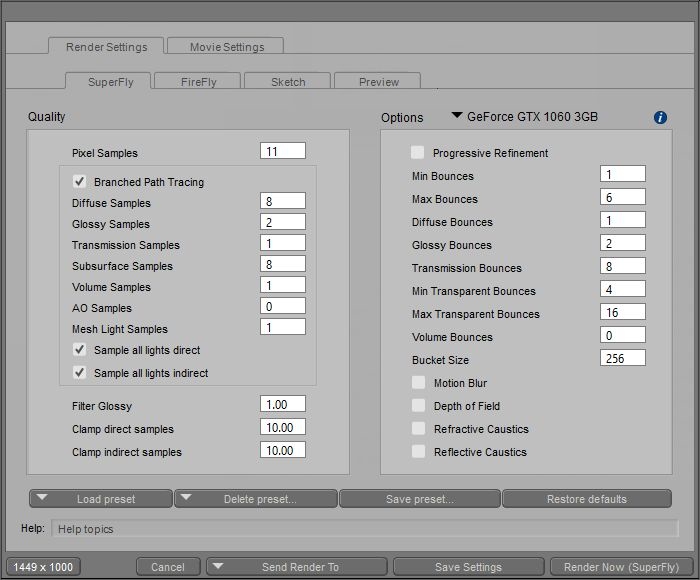Viewport: 700px width, 580px height.
Task: Click the Save Settings button
Action: [468, 567]
